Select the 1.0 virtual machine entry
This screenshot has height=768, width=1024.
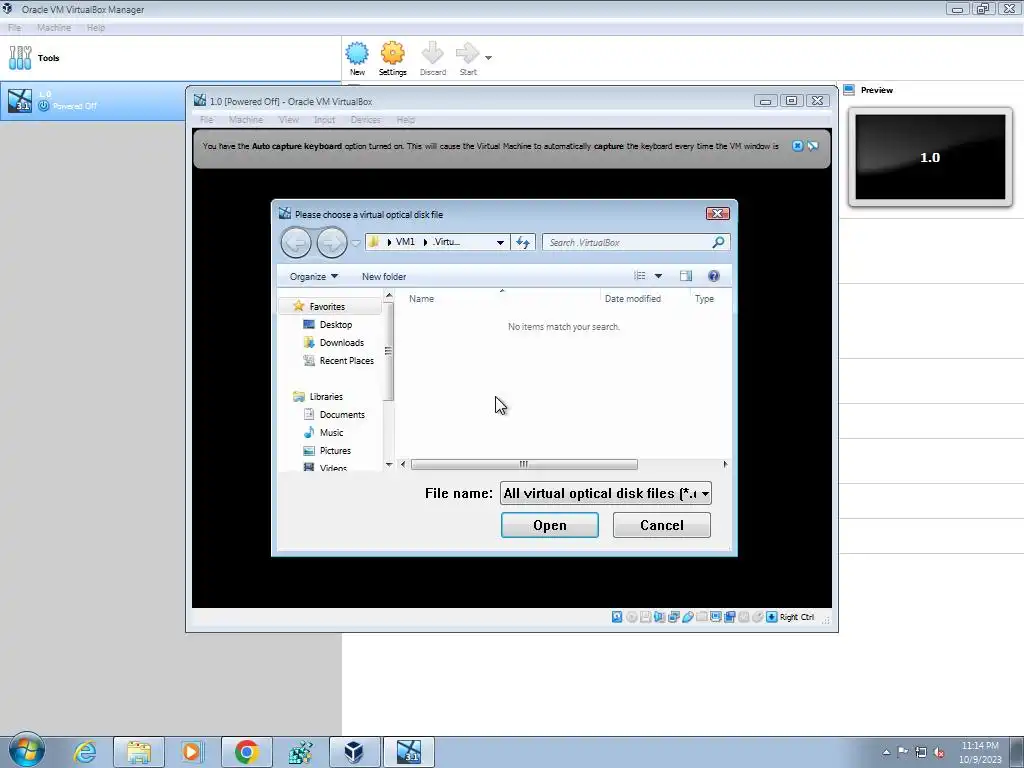(x=93, y=101)
